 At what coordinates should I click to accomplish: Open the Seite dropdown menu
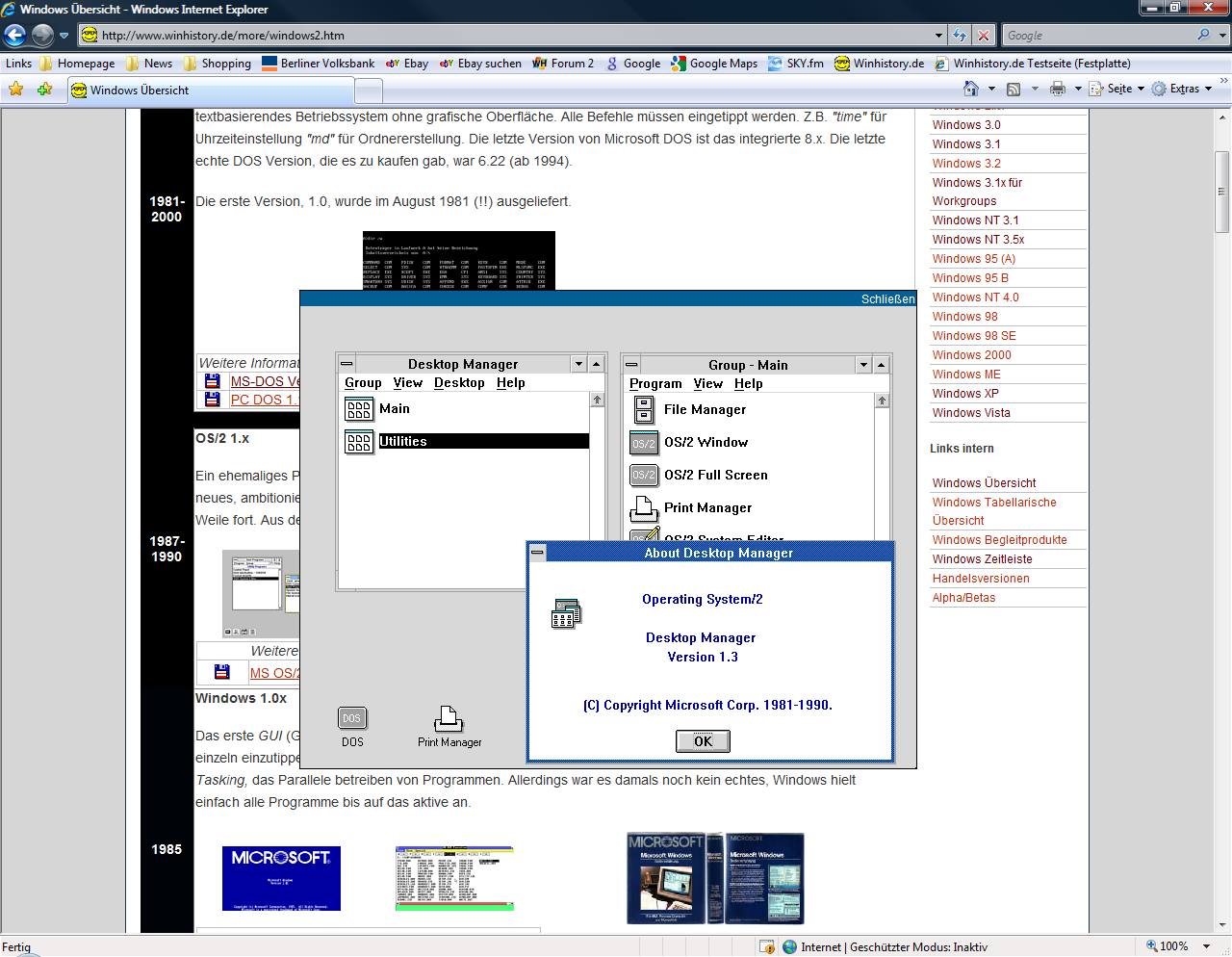(1125, 89)
